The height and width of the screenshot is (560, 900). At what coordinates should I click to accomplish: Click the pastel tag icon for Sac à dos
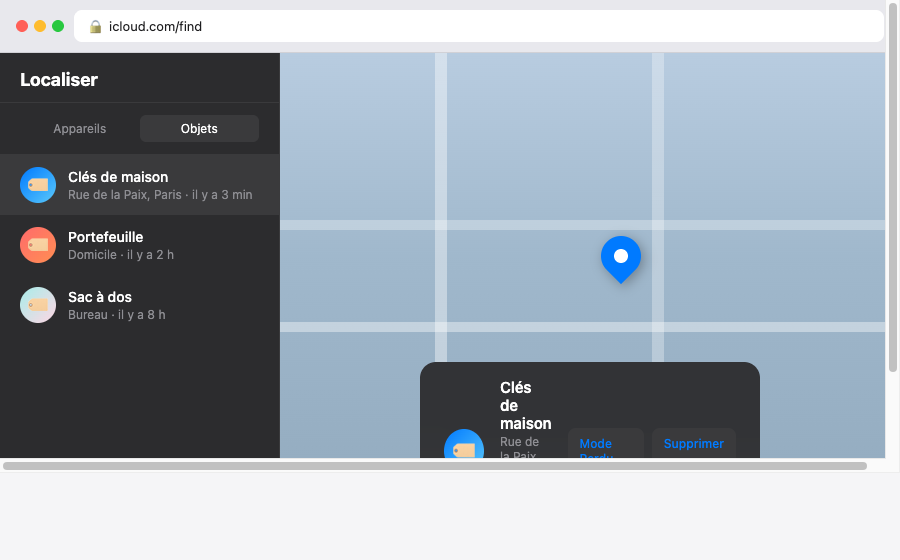click(38, 305)
